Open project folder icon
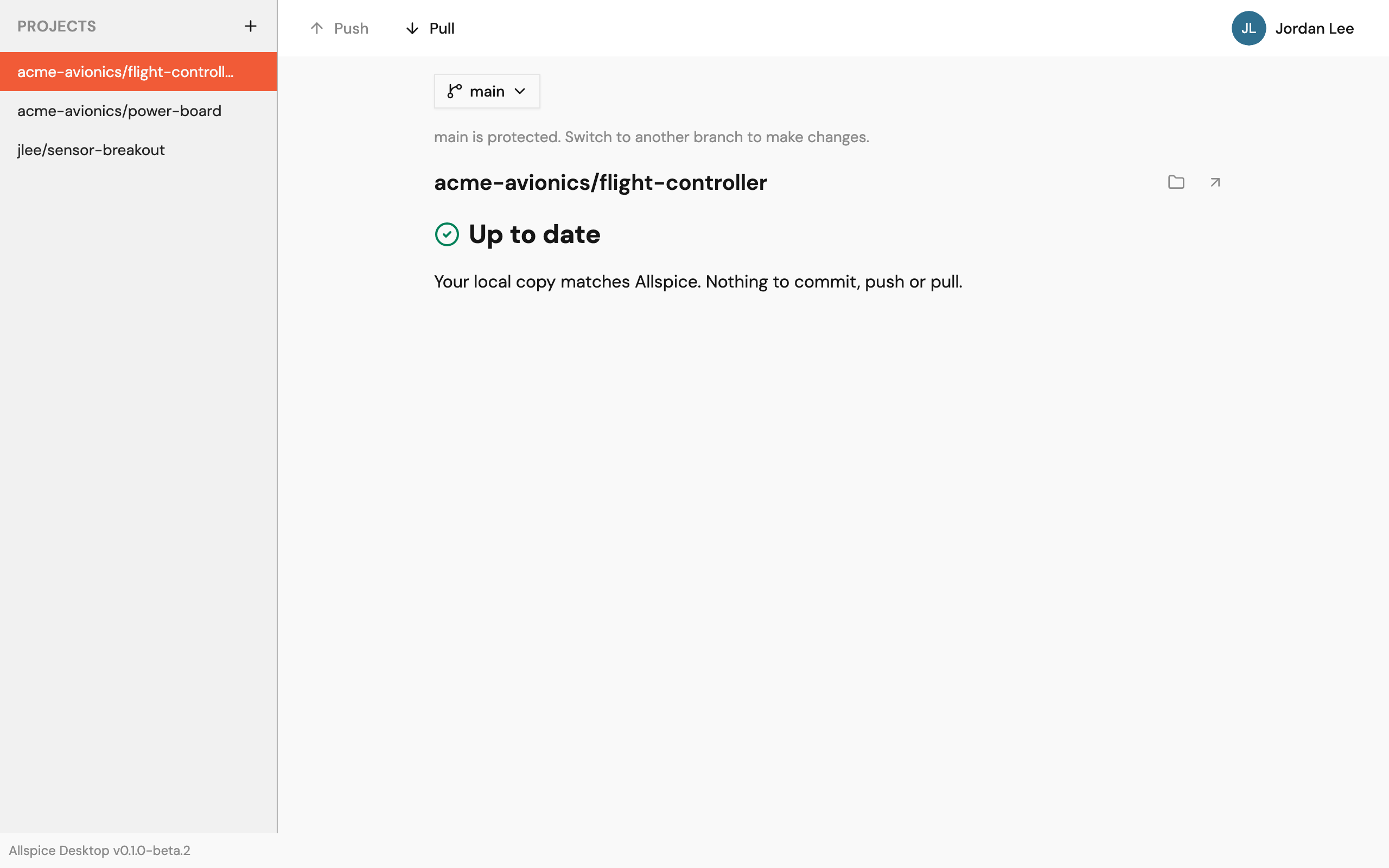 coord(1176,182)
